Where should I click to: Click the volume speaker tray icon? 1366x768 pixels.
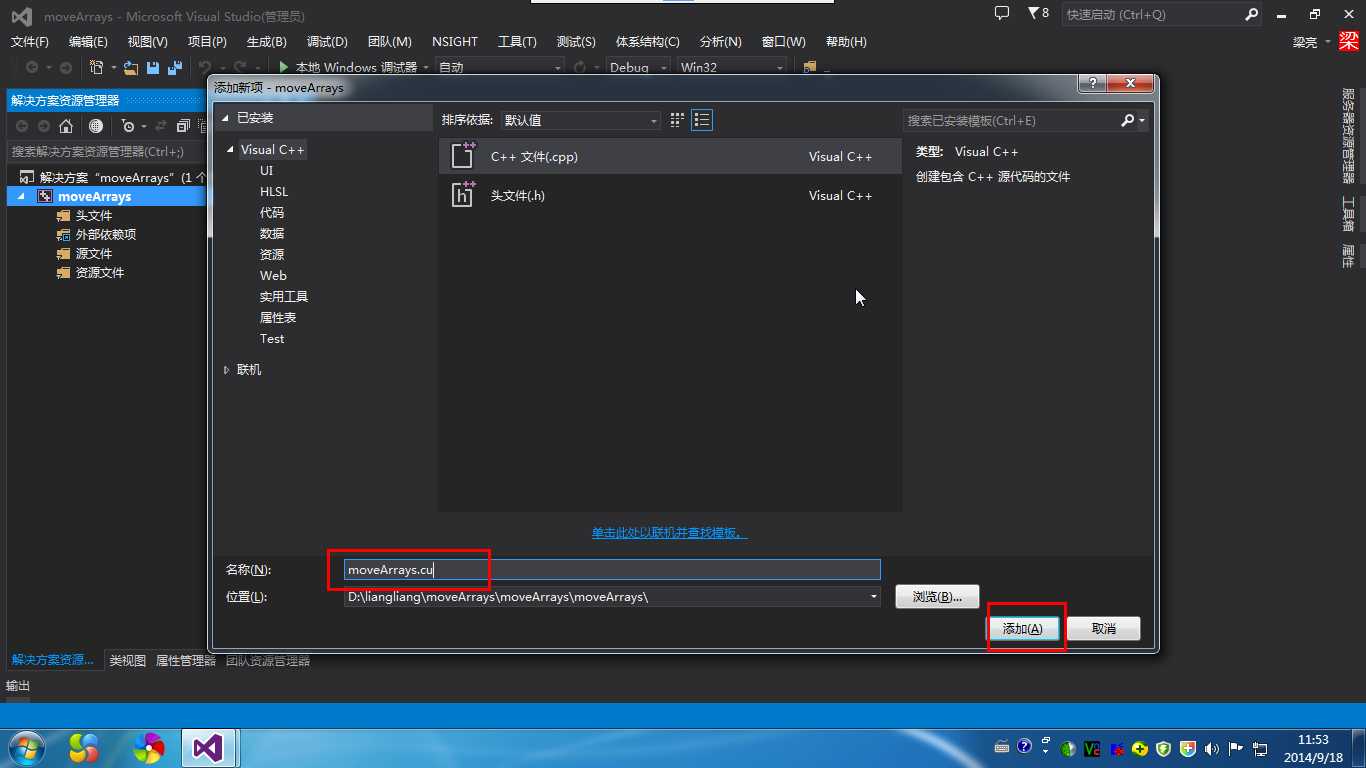point(1212,748)
